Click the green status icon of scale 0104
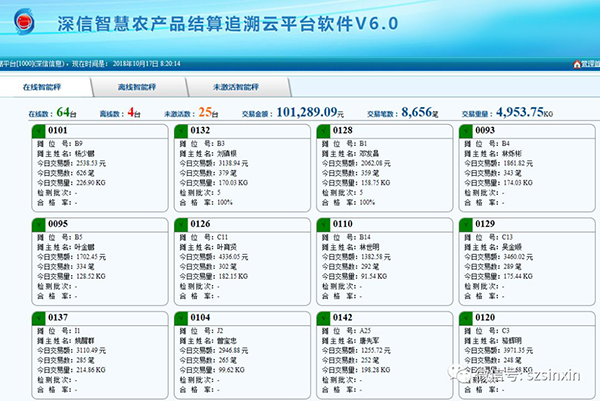 pyautogui.click(x=179, y=315)
